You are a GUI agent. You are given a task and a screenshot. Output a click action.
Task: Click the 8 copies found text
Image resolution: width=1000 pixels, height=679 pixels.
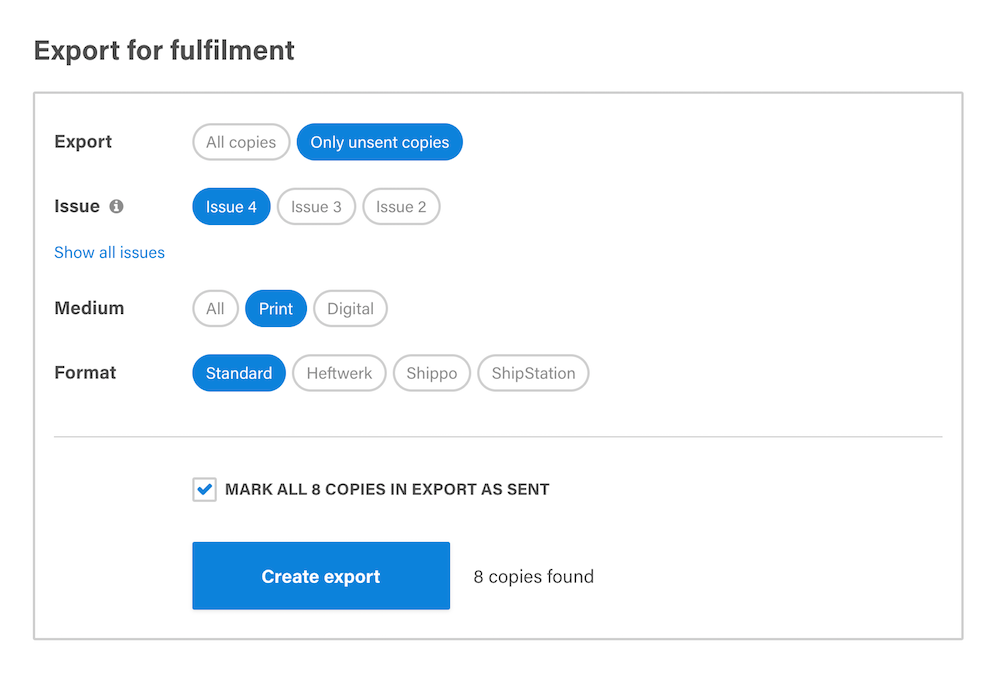pos(534,576)
